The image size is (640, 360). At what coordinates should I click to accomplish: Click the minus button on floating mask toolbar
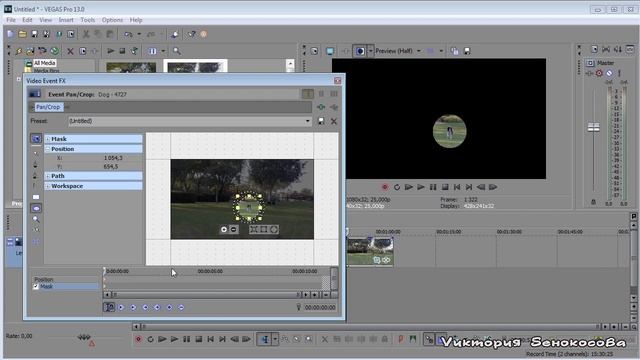[233, 229]
